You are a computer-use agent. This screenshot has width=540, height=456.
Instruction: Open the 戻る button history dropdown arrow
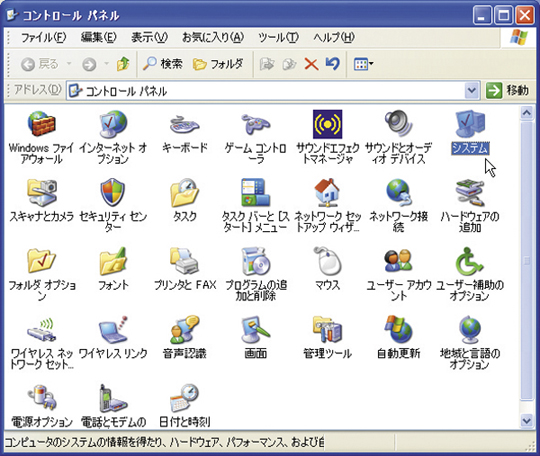tap(69, 64)
